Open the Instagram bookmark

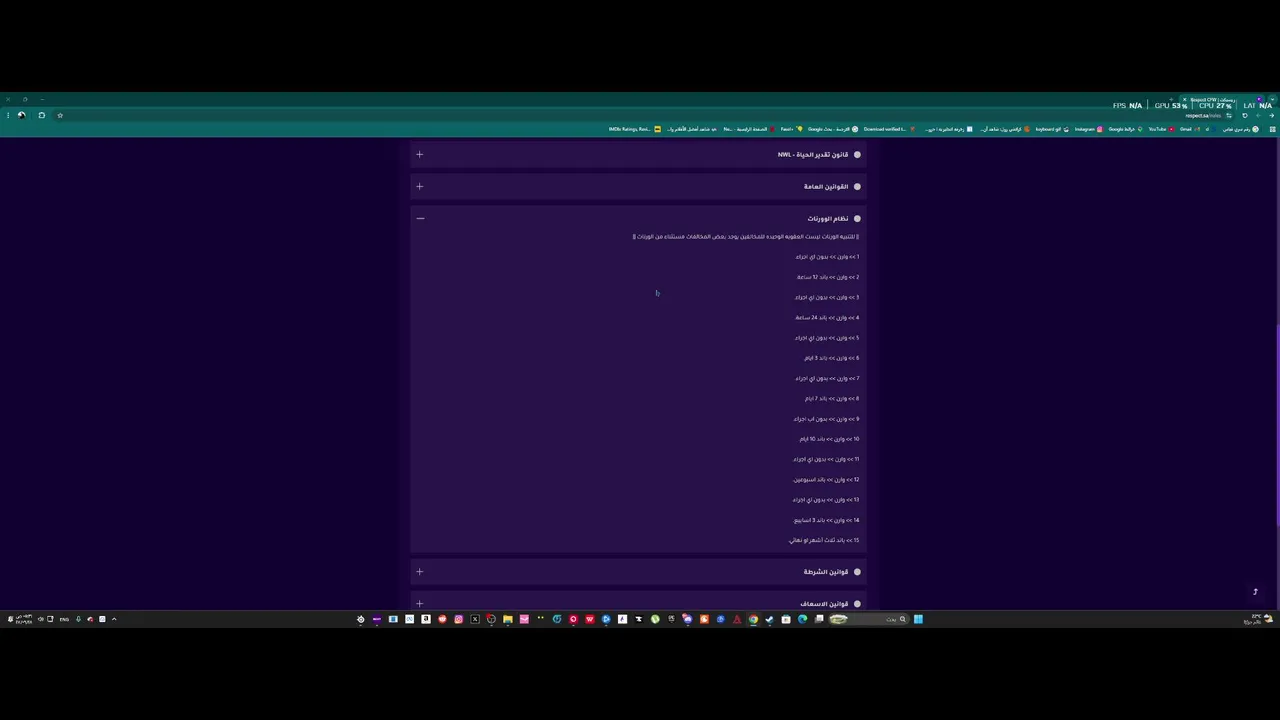click(1088, 129)
